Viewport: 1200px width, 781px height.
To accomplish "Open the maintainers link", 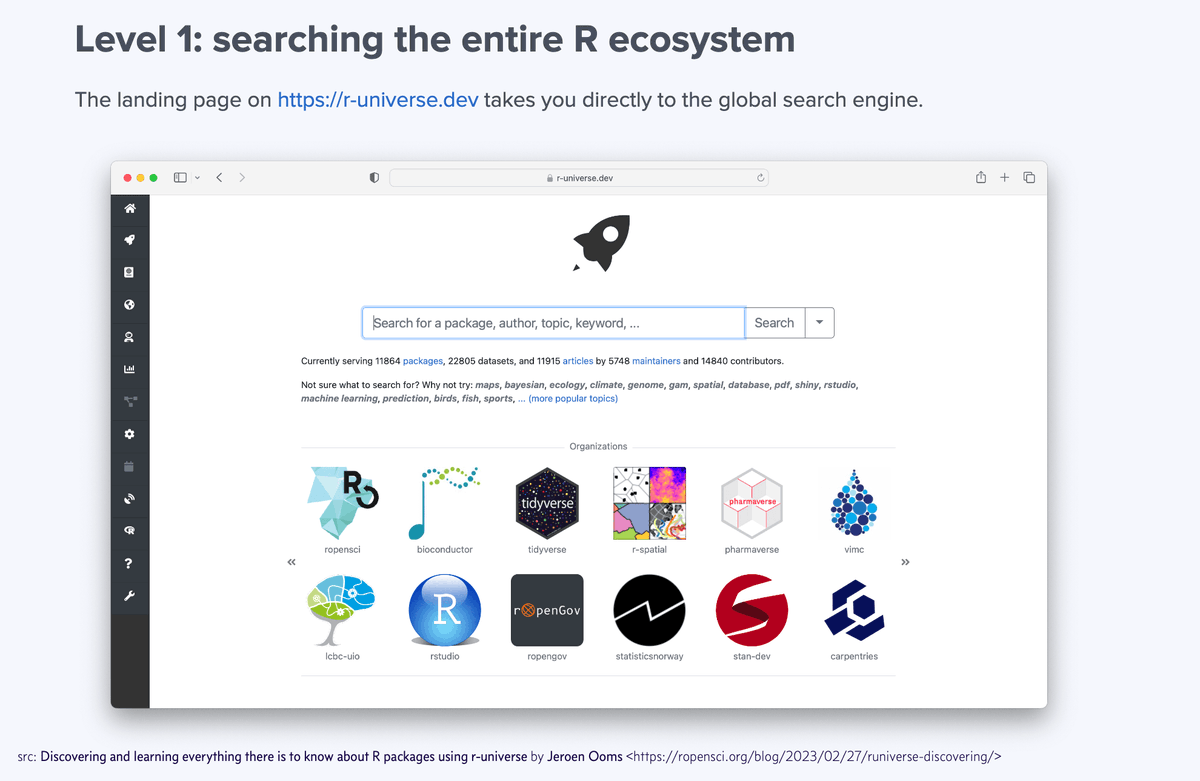I will click(656, 361).
